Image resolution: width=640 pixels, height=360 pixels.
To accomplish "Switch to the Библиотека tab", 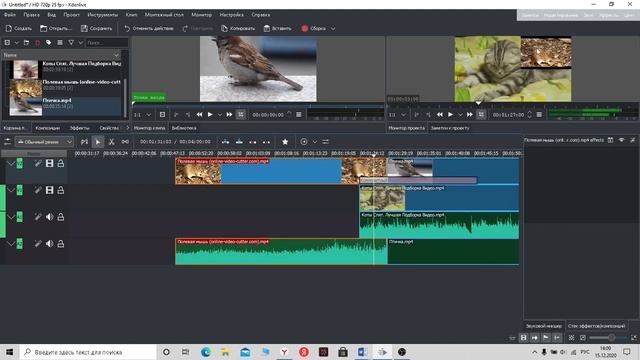I will pos(184,128).
